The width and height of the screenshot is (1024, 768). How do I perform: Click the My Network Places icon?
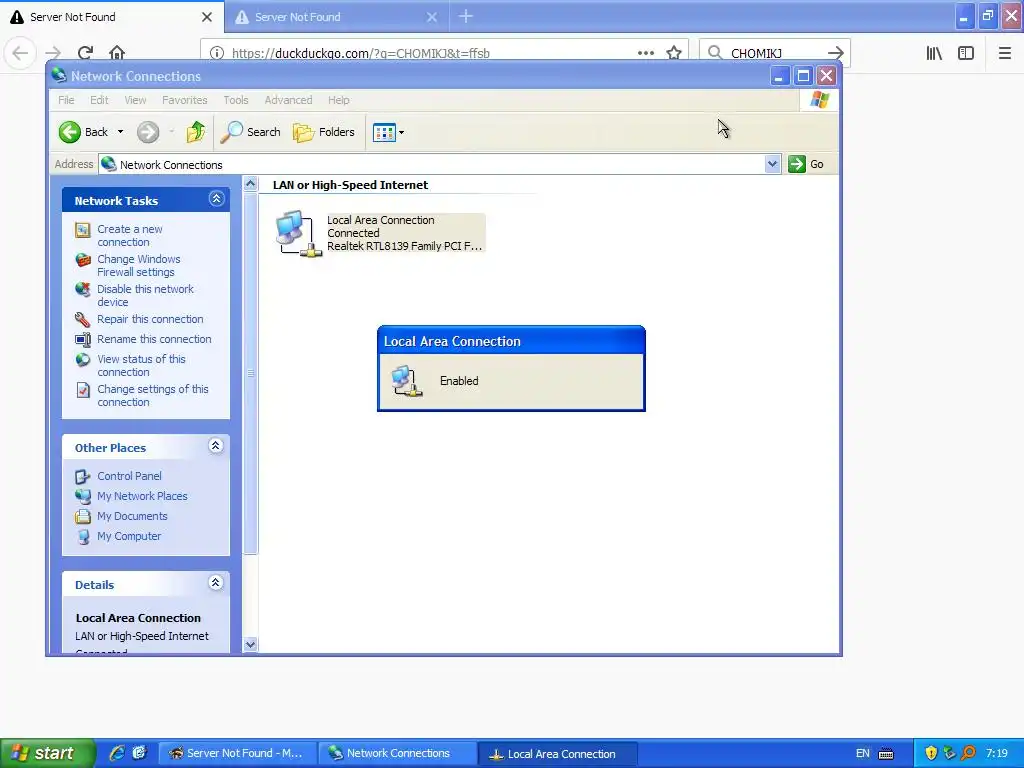click(83, 496)
